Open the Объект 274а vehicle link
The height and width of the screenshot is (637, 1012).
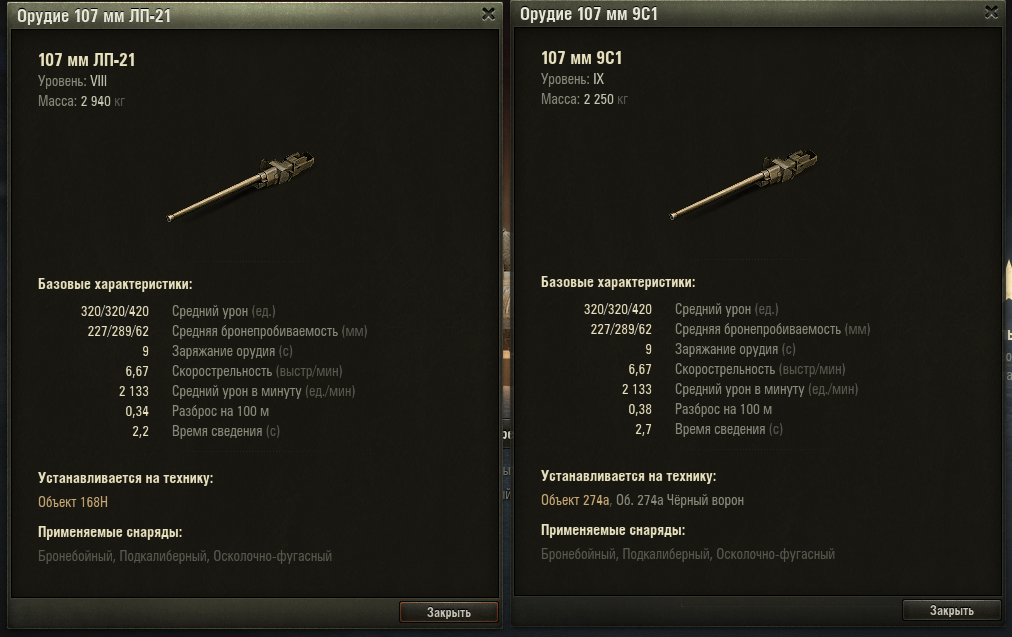tap(575, 500)
